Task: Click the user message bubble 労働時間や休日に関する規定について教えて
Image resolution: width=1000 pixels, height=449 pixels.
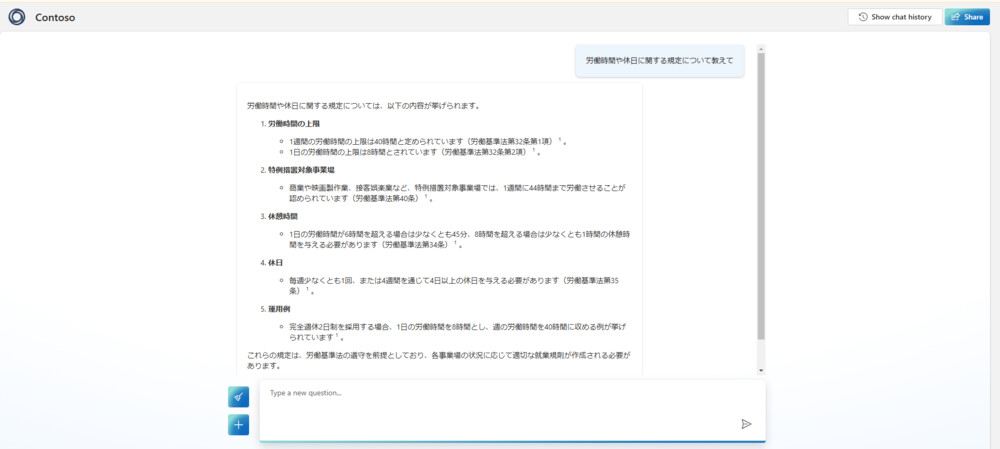Action: (659, 61)
